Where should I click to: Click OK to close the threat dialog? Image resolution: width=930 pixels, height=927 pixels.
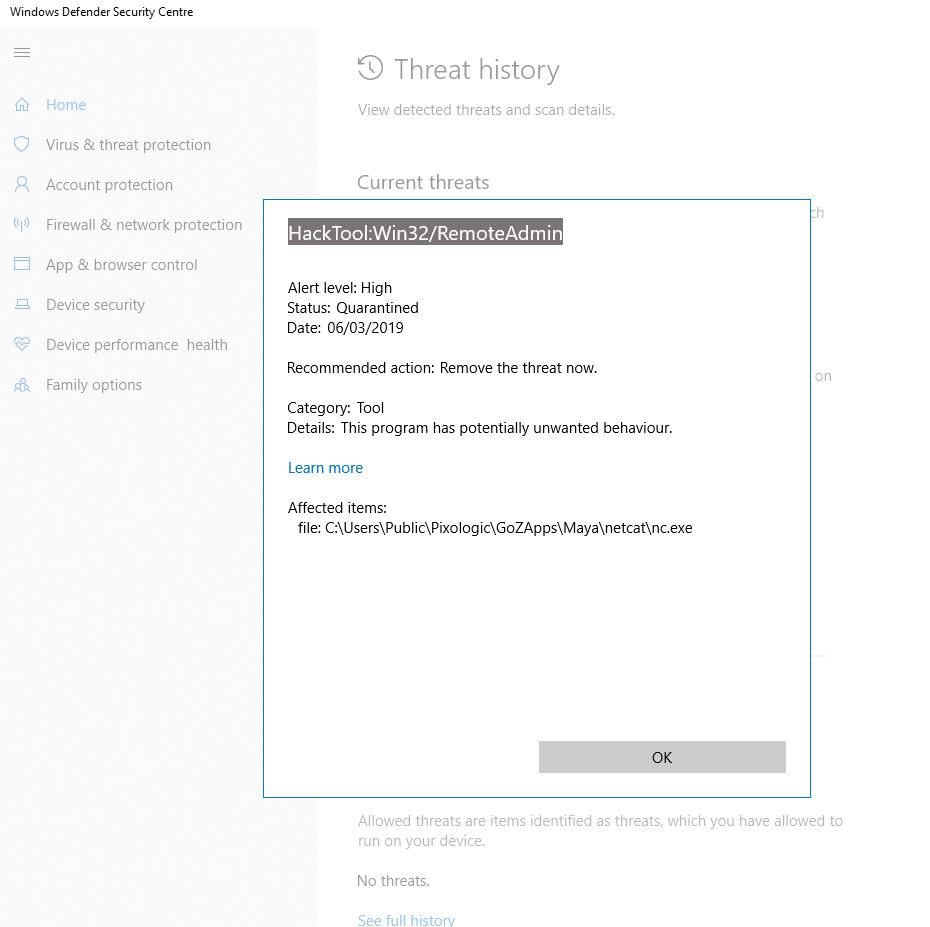(x=662, y=757)
